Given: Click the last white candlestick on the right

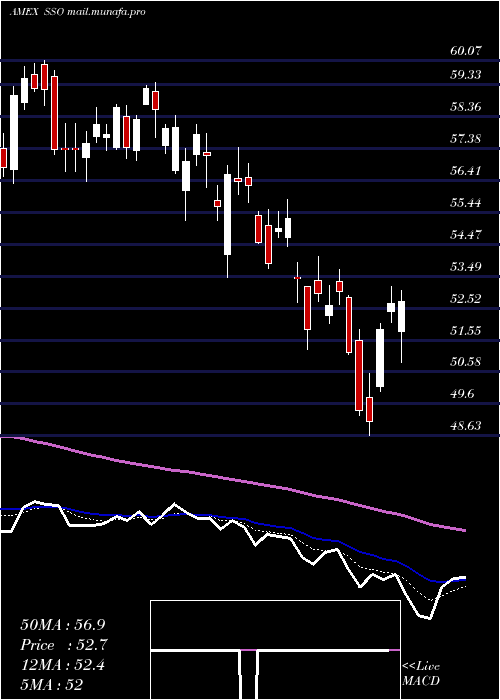Looking at the screenshot, I should tap(401, 317).
